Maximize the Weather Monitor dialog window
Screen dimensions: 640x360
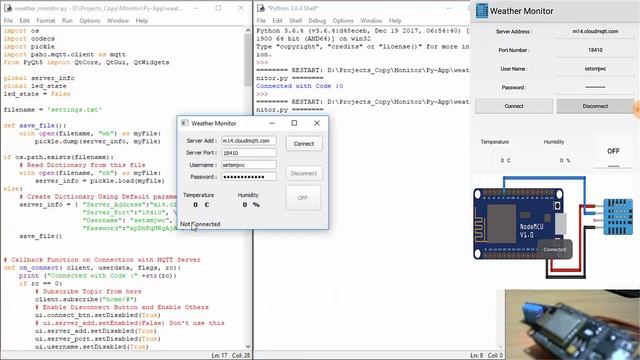(x=294, y=123)
